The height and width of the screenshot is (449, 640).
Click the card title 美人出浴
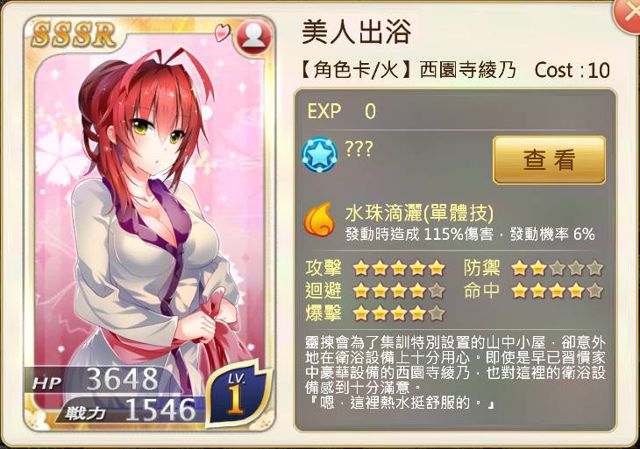click(356, 32)
